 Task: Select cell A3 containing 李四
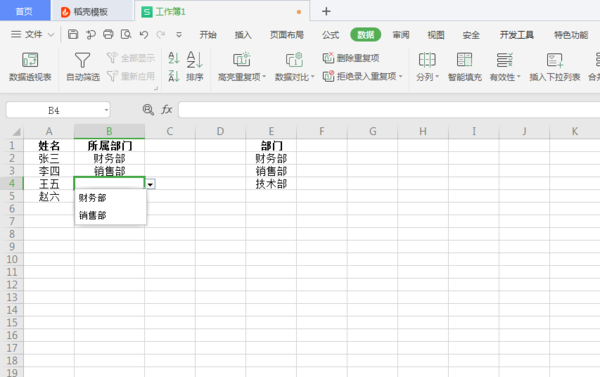point(49,171)
